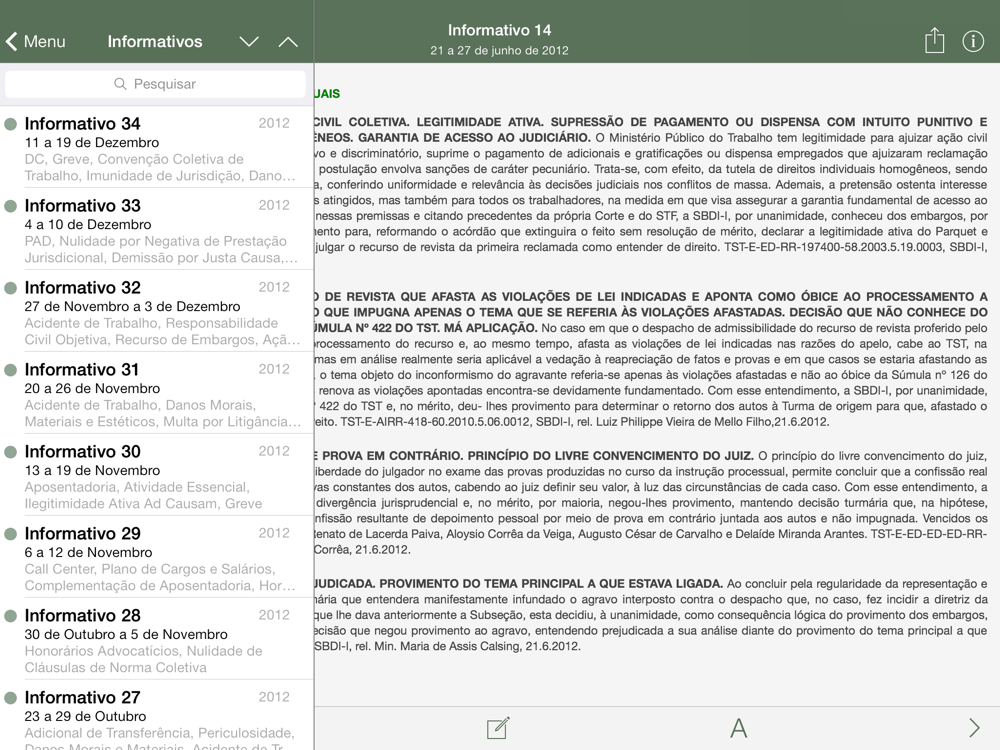Tap the green dot beside Informativo 27
This screenshot has width=1000, height=750.
[x=10, y=698]
